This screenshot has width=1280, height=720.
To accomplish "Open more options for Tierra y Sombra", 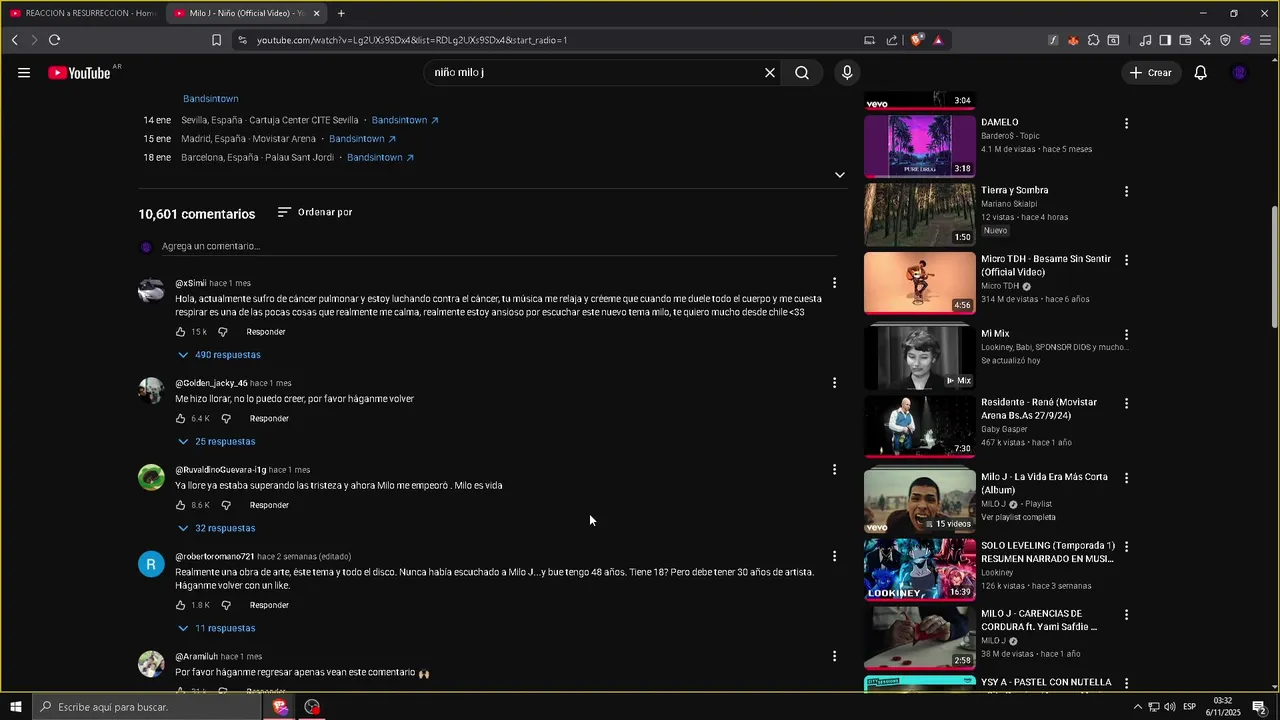I will tap(1126, 191).
